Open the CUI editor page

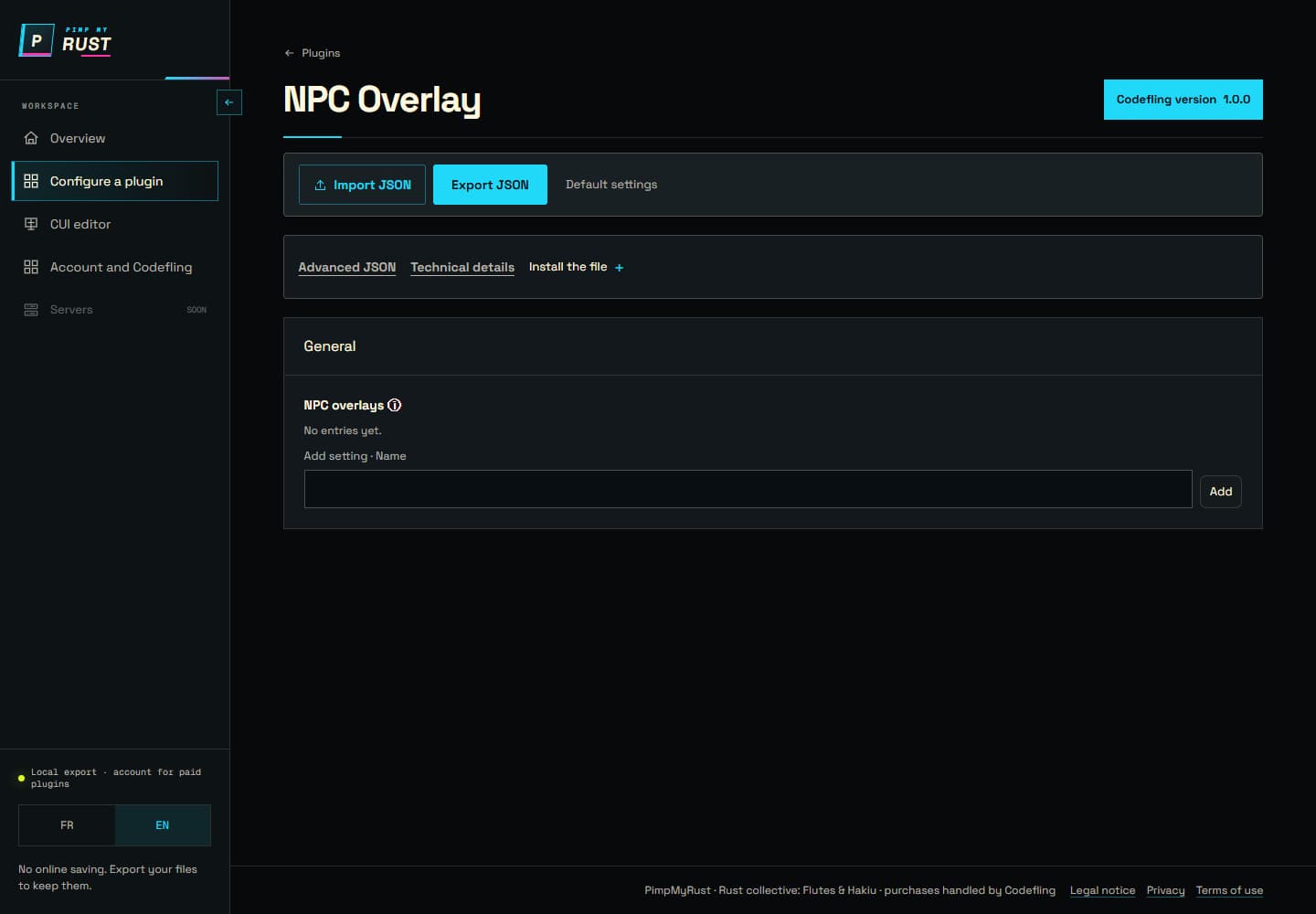(114, 224)
